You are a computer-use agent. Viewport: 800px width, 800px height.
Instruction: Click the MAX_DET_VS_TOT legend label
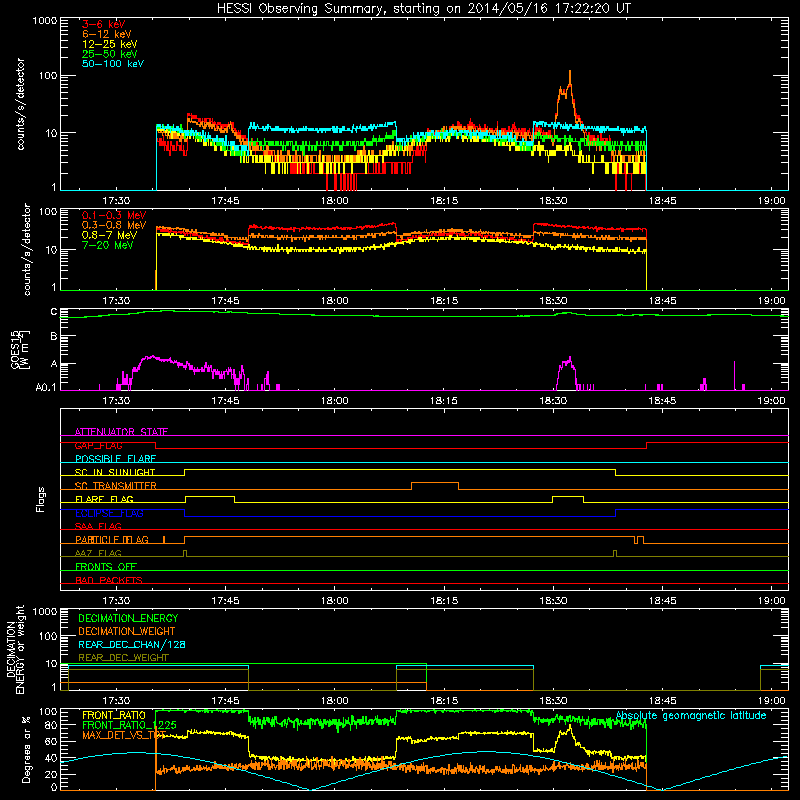[124, 735]
